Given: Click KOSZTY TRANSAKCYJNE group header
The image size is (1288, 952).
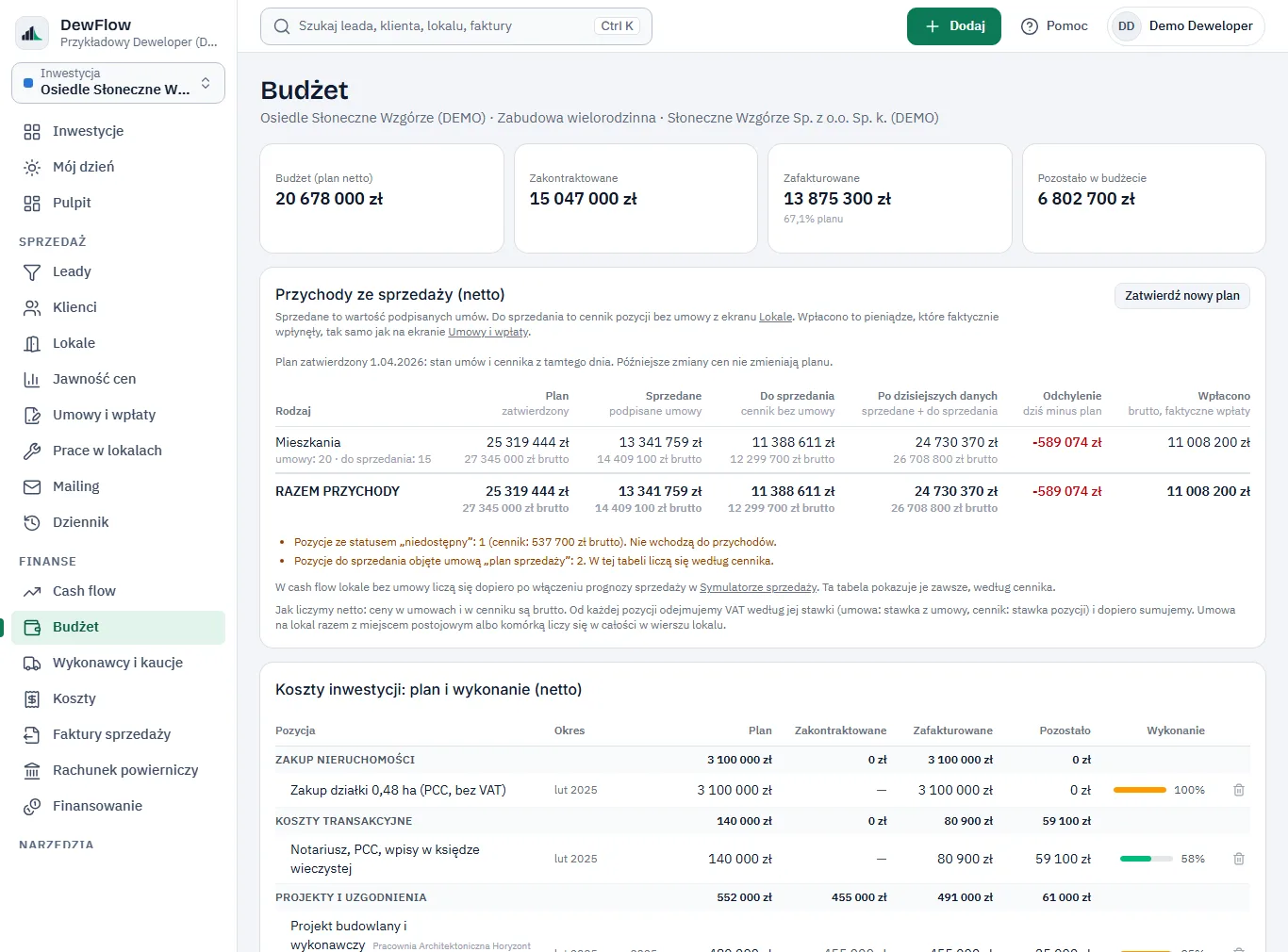Looking at the screenshot, I should pyautogui.click(x=343, y=821).
